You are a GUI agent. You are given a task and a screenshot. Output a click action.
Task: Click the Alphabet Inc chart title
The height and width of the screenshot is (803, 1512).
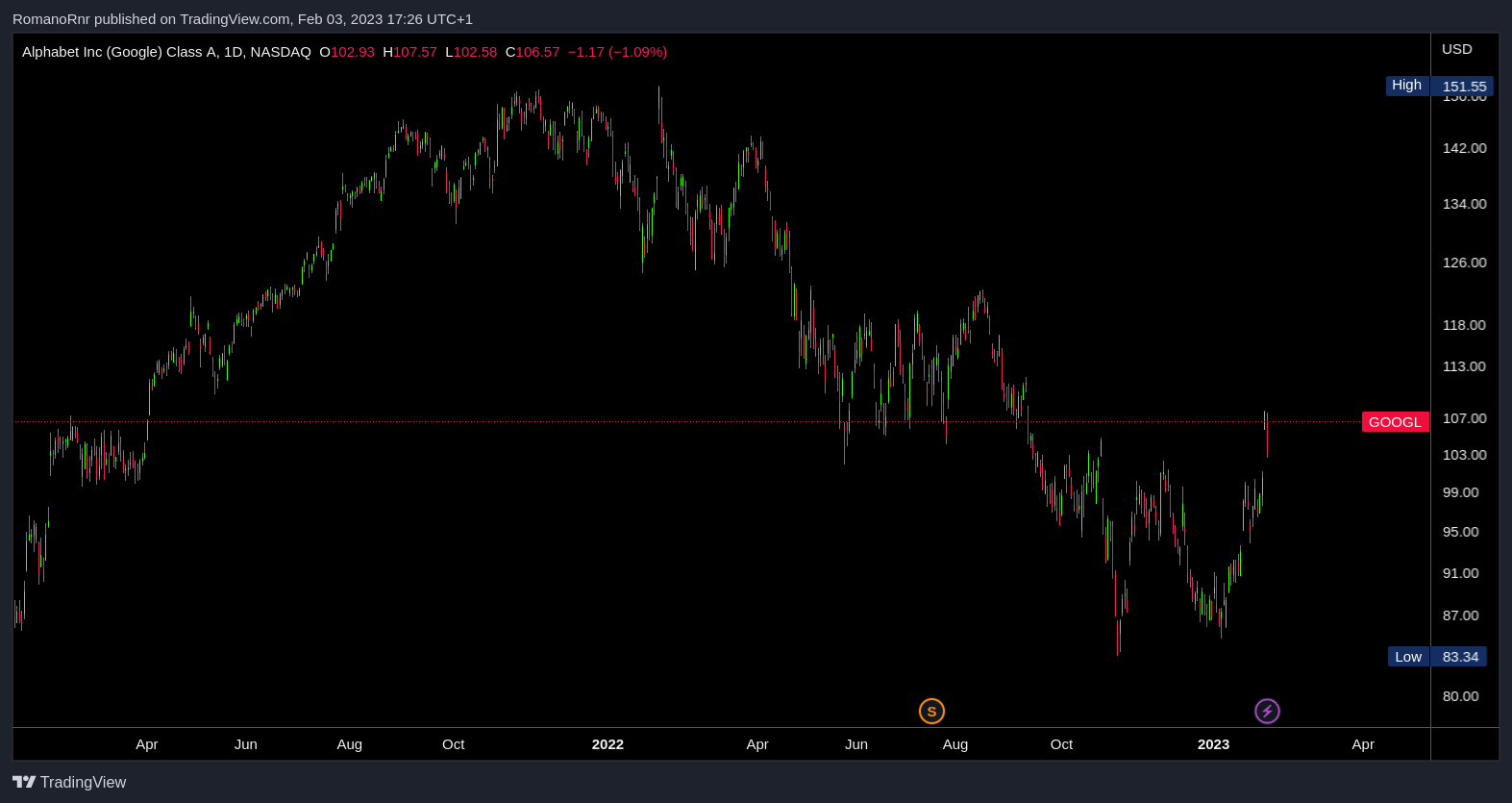click(166, 52)
